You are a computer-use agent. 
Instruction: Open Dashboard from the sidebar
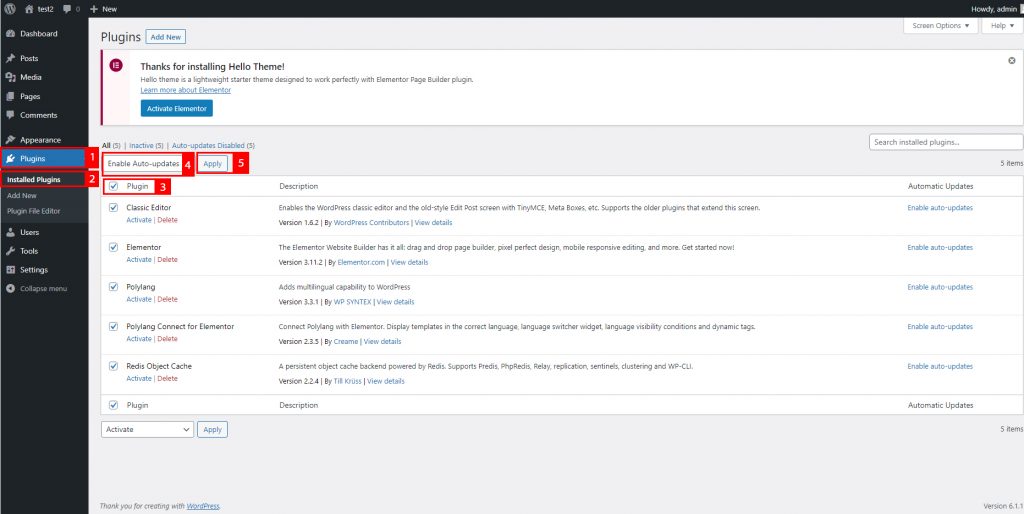[38, 34]
